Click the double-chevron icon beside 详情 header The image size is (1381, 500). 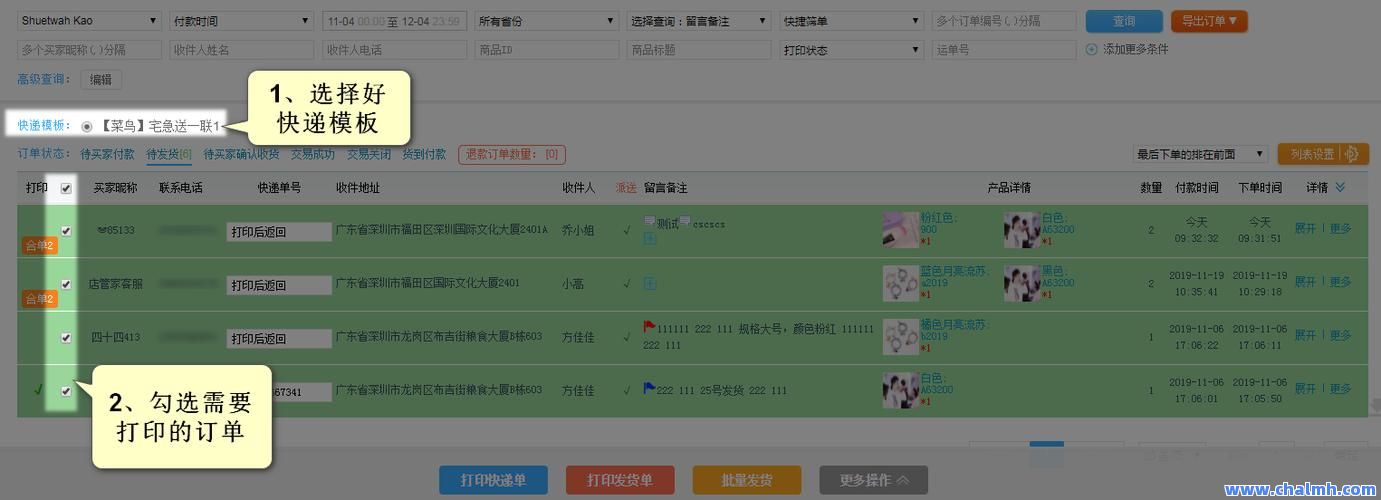pyautogui.click(x=1340, y=187)
